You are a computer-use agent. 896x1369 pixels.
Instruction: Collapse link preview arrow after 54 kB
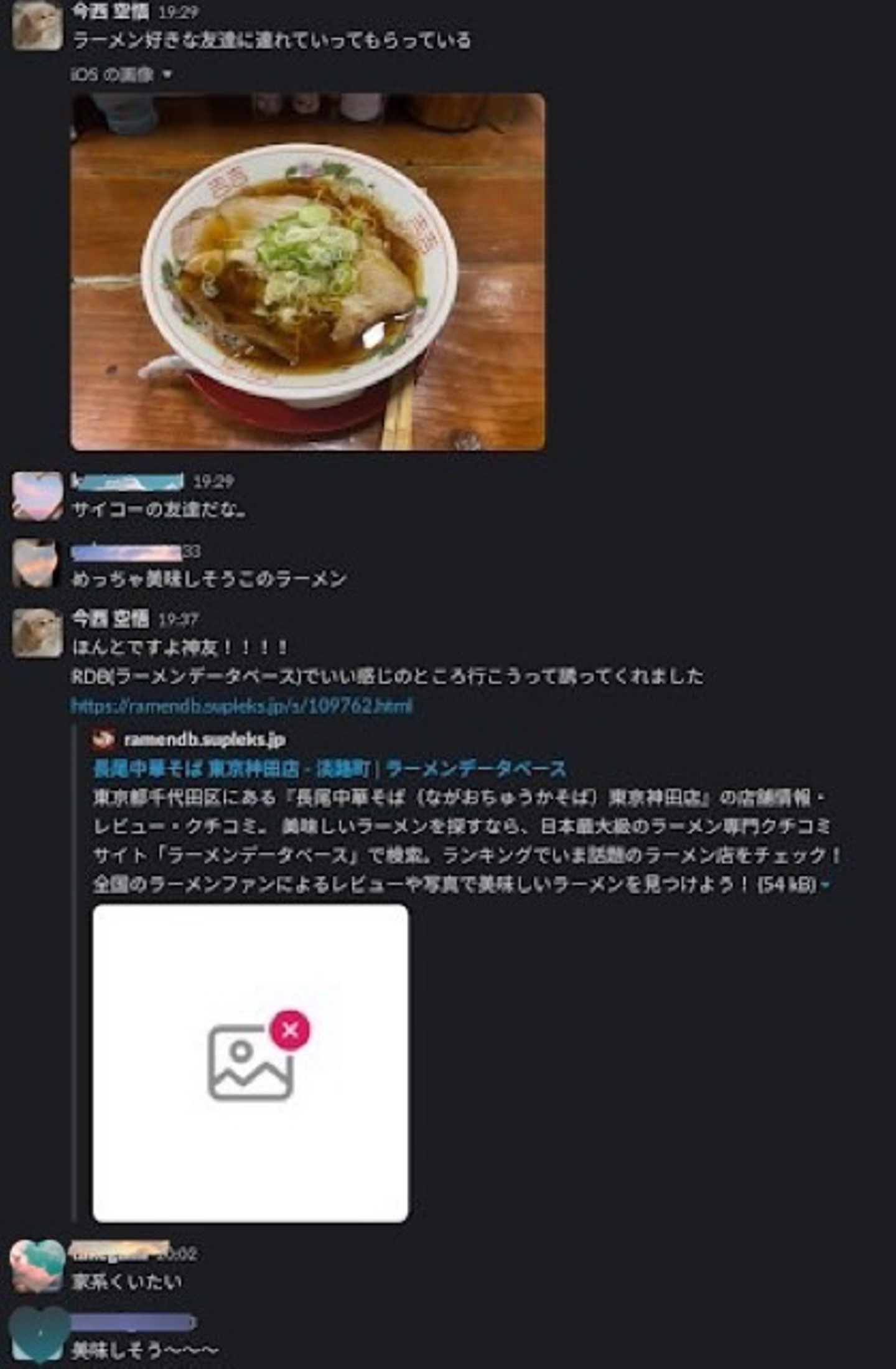click(826, 885)
